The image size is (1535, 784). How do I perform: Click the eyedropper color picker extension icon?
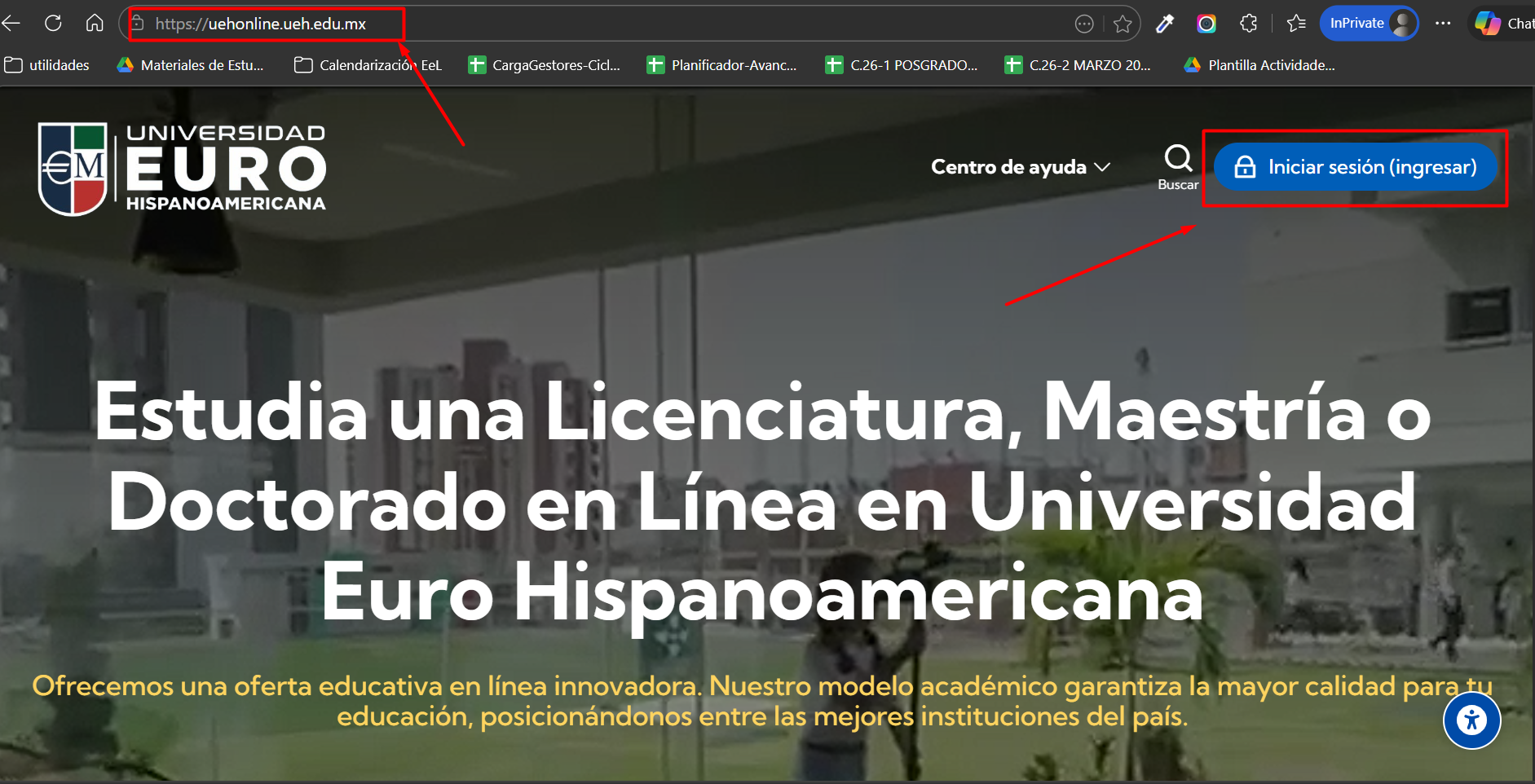[x=1165, y=24]
